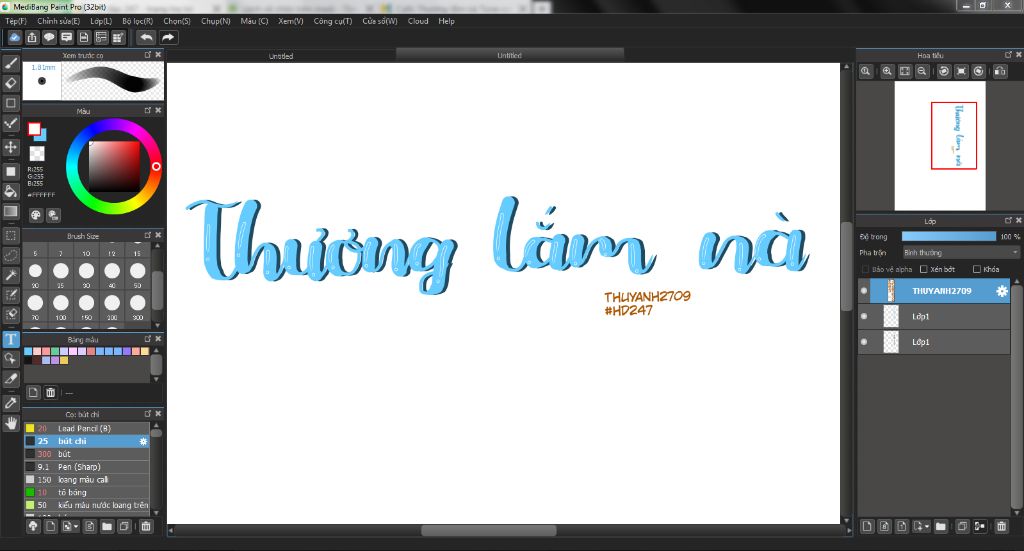Zoom out using the navigator magnifier minus
1024x551 pixels.
[x=921, y=71]
